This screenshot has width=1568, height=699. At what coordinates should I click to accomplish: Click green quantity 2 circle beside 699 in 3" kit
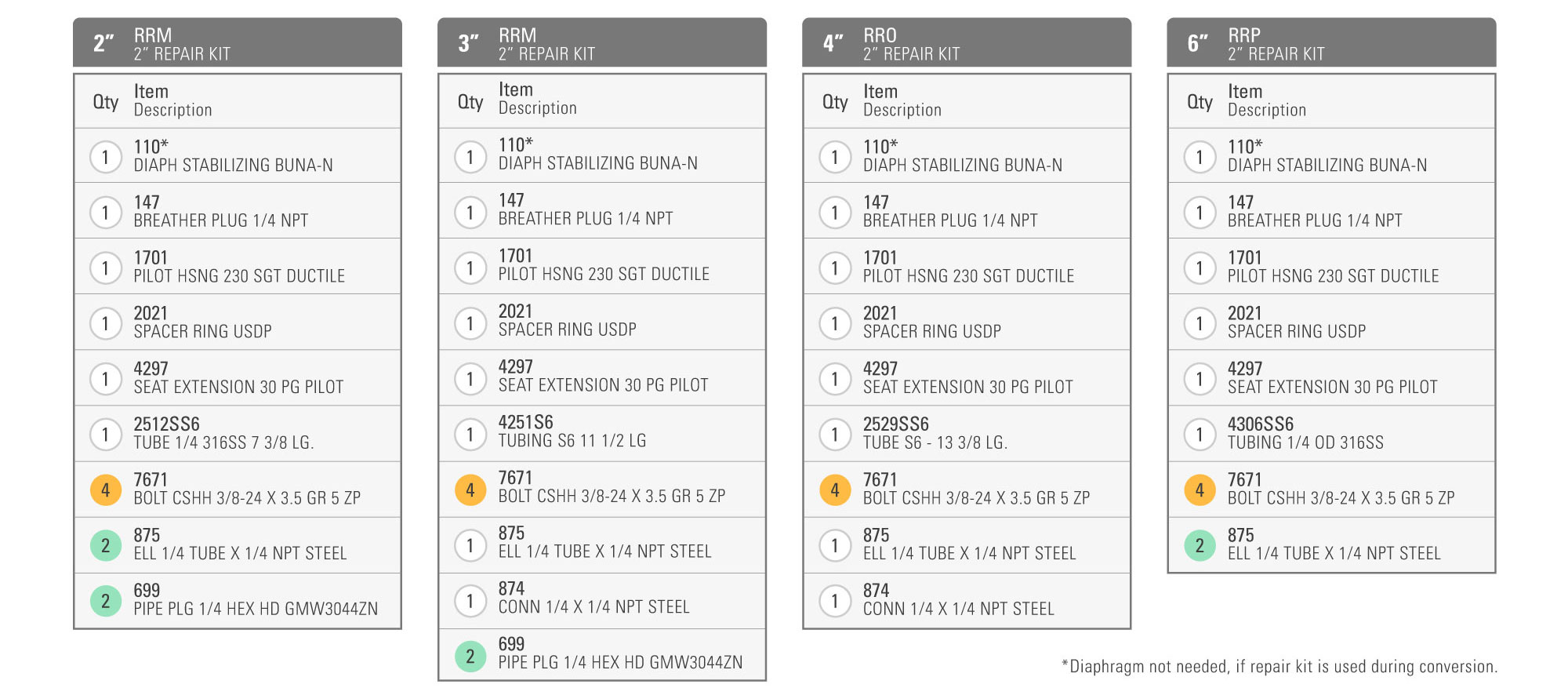pos(470,656)
